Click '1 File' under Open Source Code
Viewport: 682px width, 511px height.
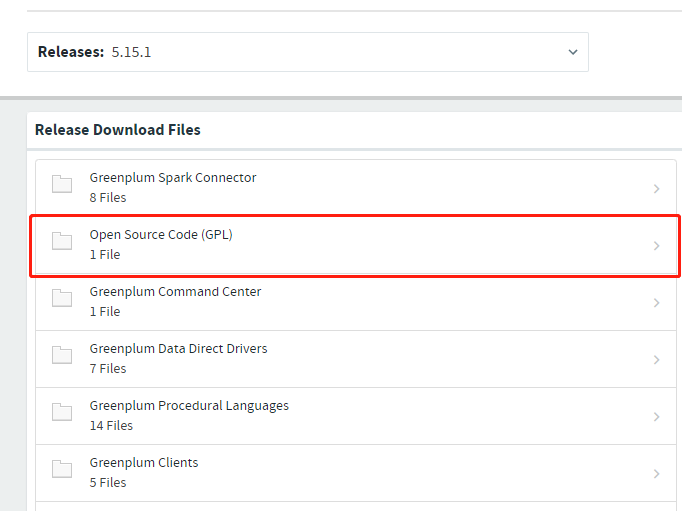pos(105,254)
